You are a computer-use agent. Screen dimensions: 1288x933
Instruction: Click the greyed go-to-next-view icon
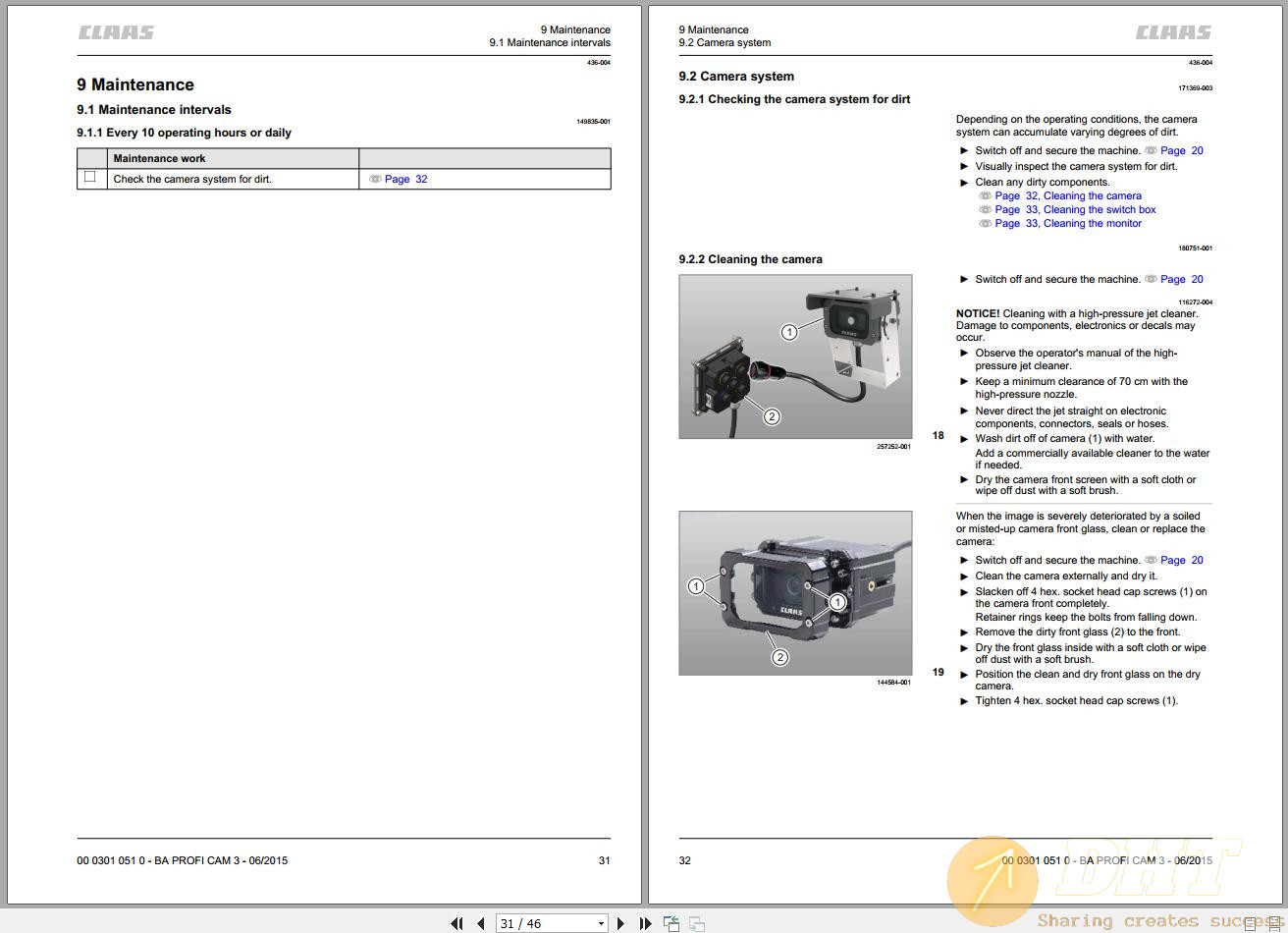696,923
